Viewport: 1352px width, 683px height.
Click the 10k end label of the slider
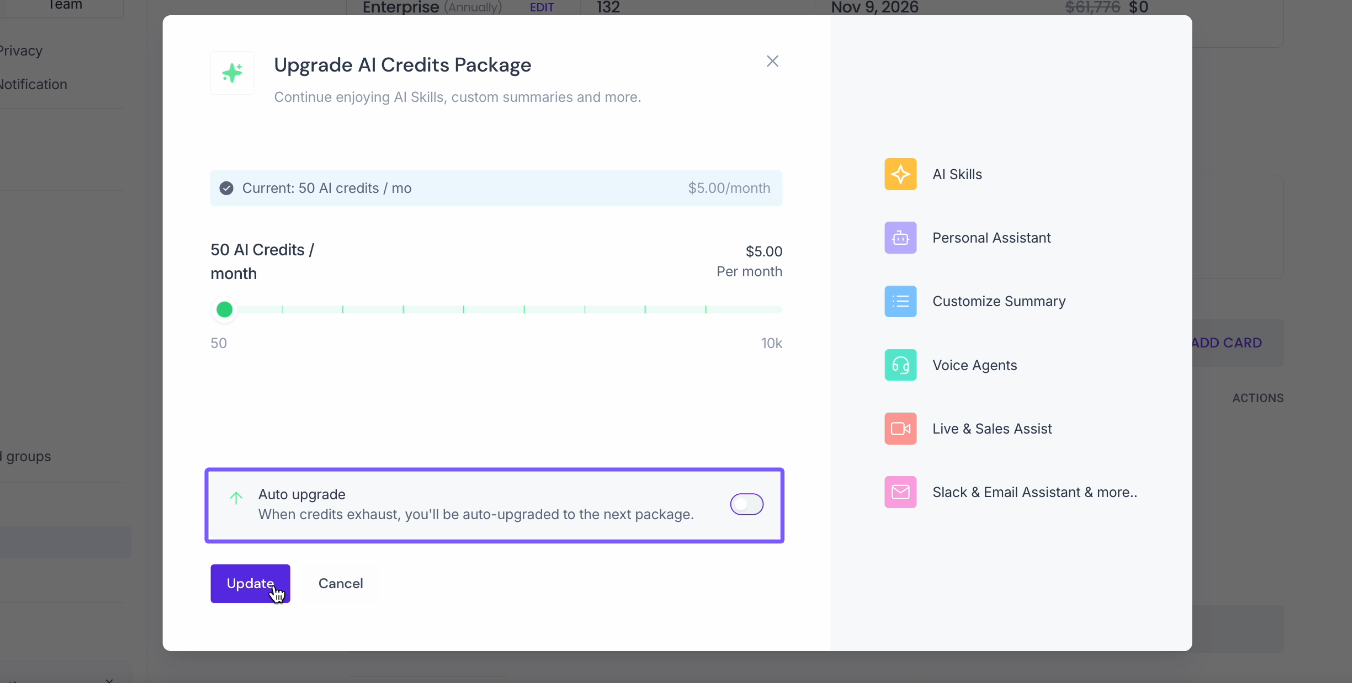click(771, 344)
